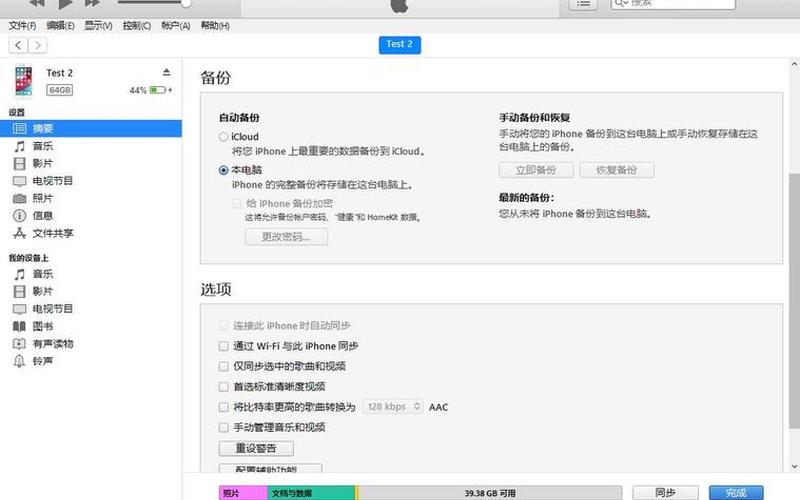Select 摘要 in the settings sidebar
Screen dimensions: 800x500
(x=91, y=129)
